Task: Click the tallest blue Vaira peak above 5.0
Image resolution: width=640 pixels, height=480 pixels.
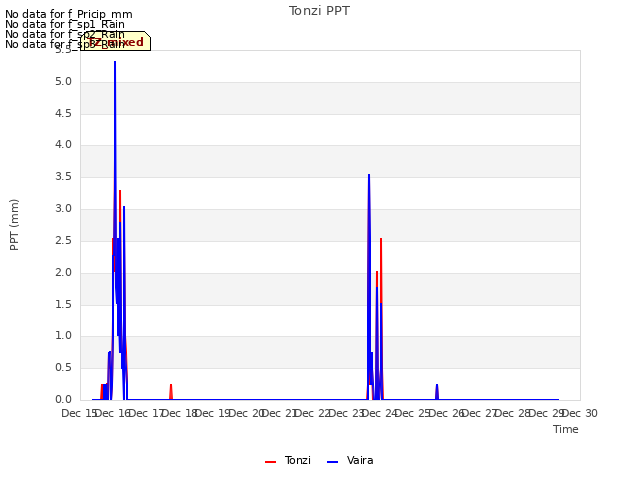Action: coord(115,63)
